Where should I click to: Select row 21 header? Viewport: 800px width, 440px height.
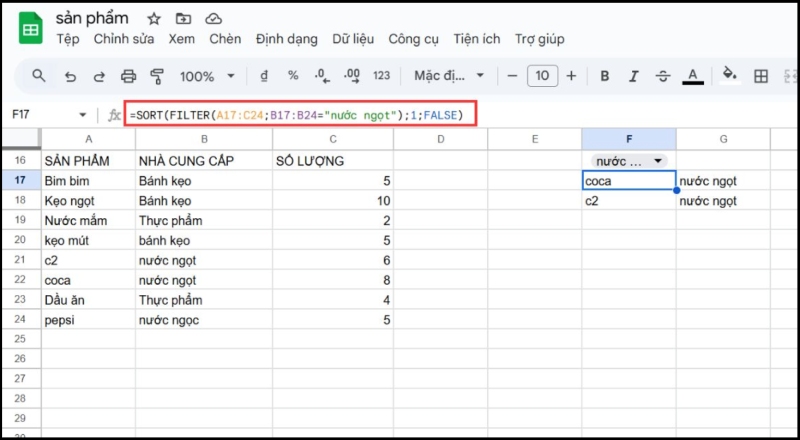(x=20, y=260)
